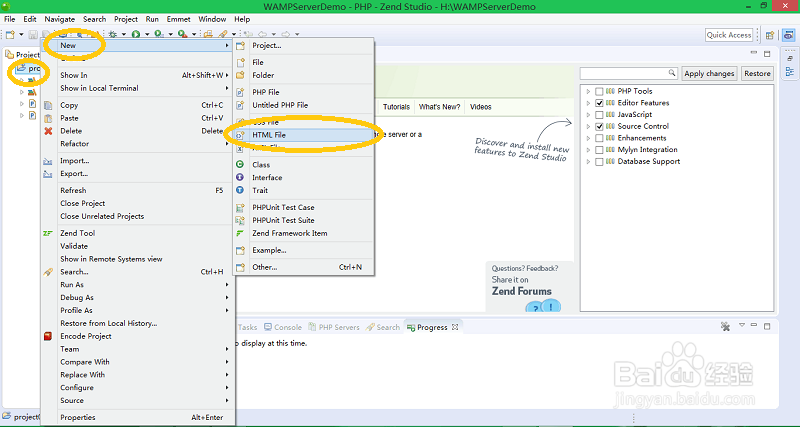Click the New wizard toolbar icon
800x427 pixels.
point(10,34)
